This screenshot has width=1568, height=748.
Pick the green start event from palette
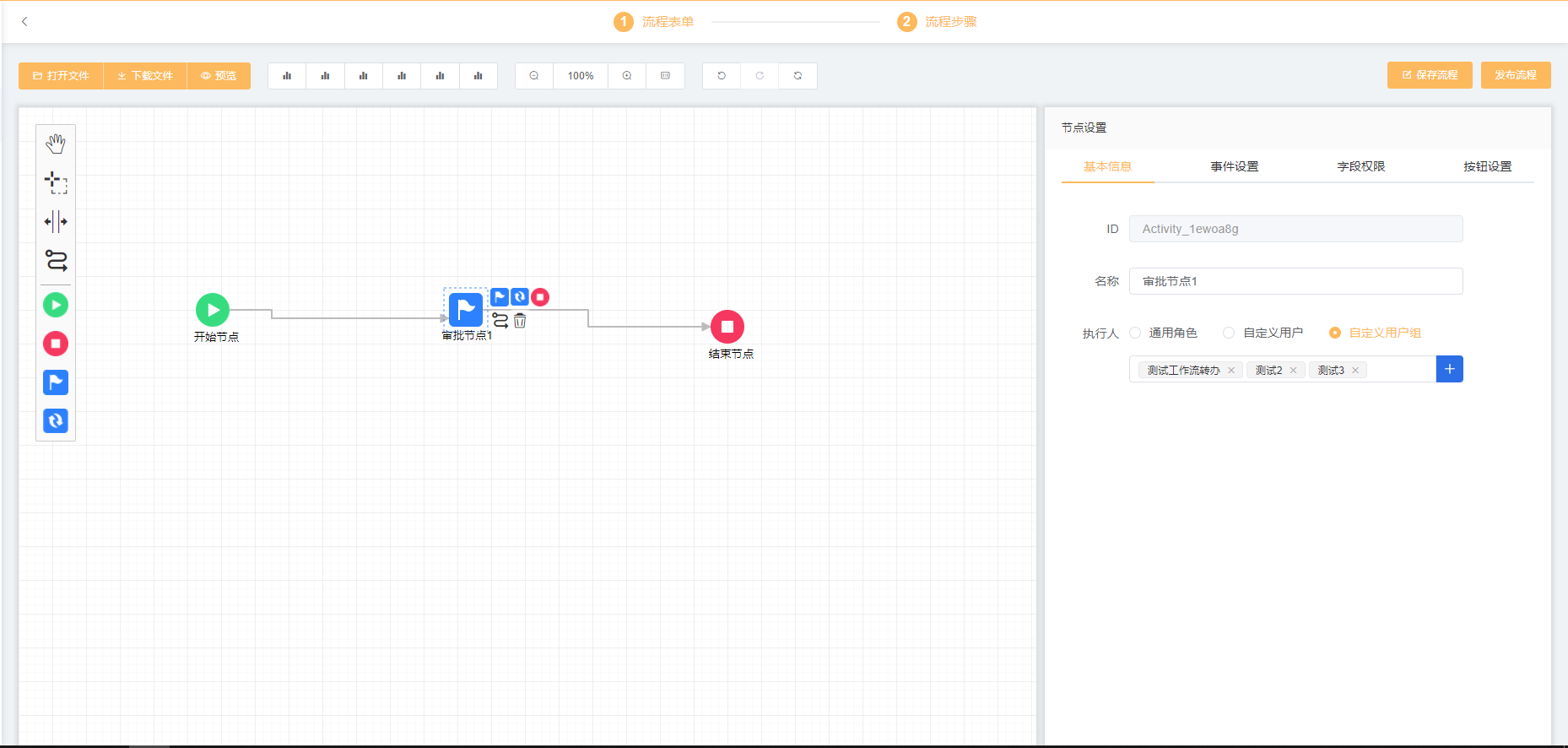(56, 305)
